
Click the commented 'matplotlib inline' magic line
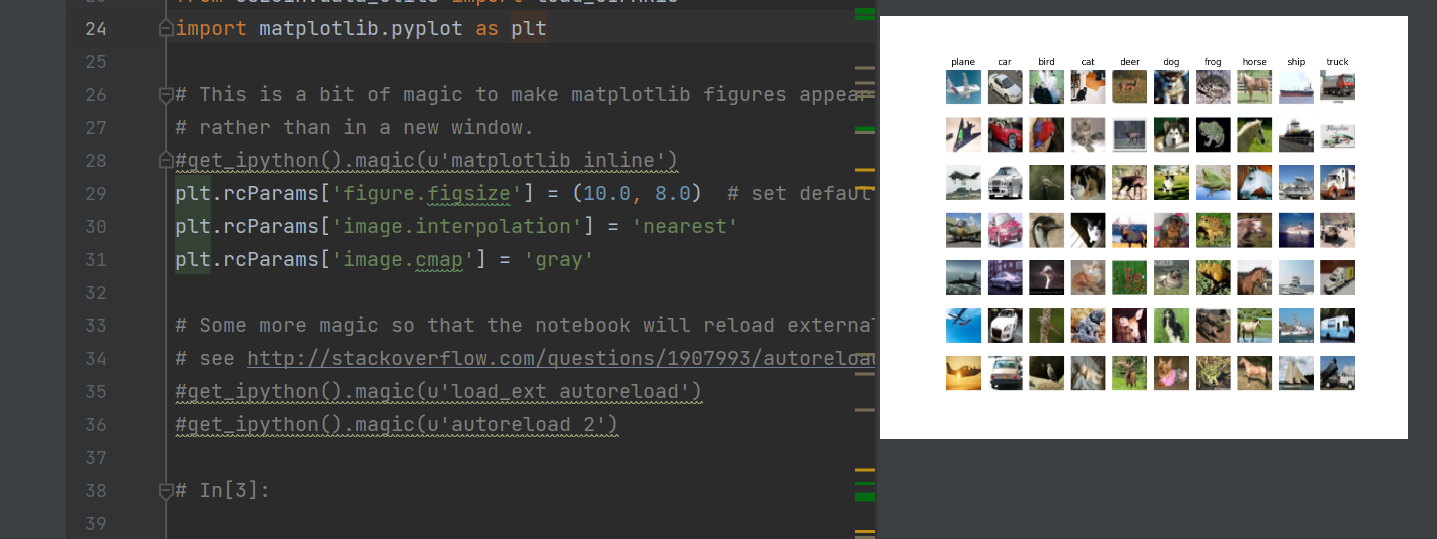427,161
